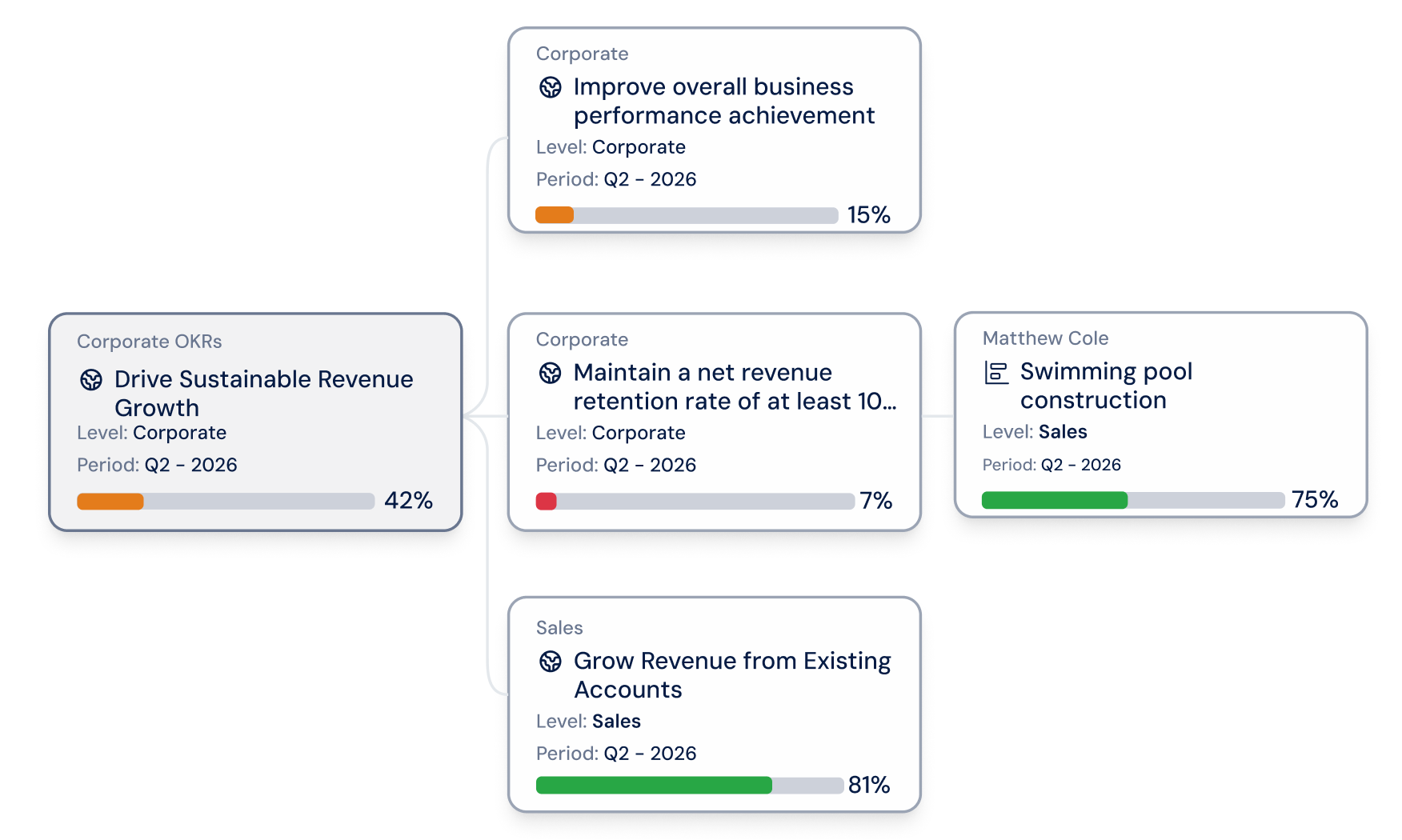Click the objective icon beside Improve overall business performance
Viewport: 1402px width, 840px height.
(551, 87)
